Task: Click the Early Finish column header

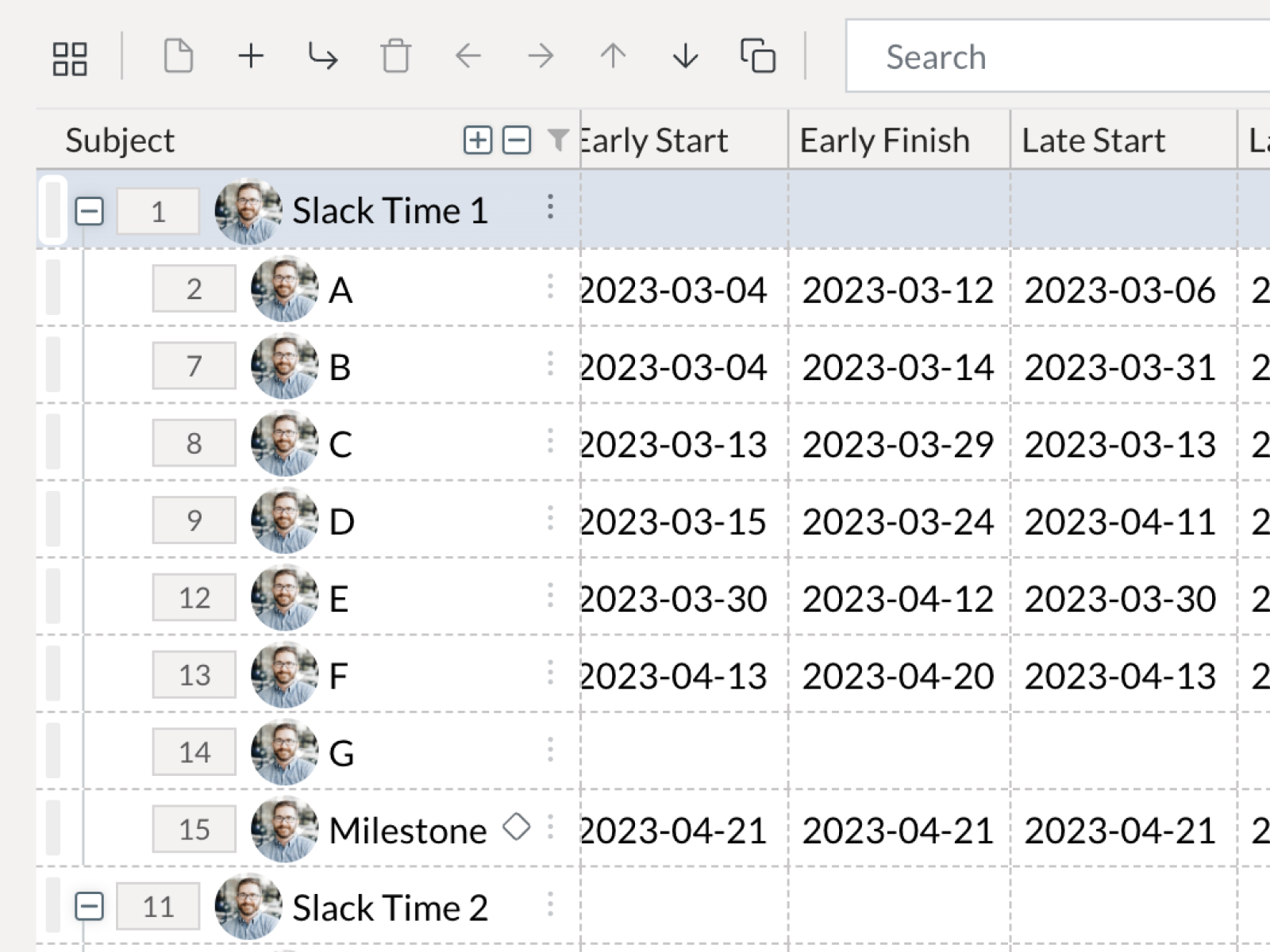Action: (x=884, y=140)
